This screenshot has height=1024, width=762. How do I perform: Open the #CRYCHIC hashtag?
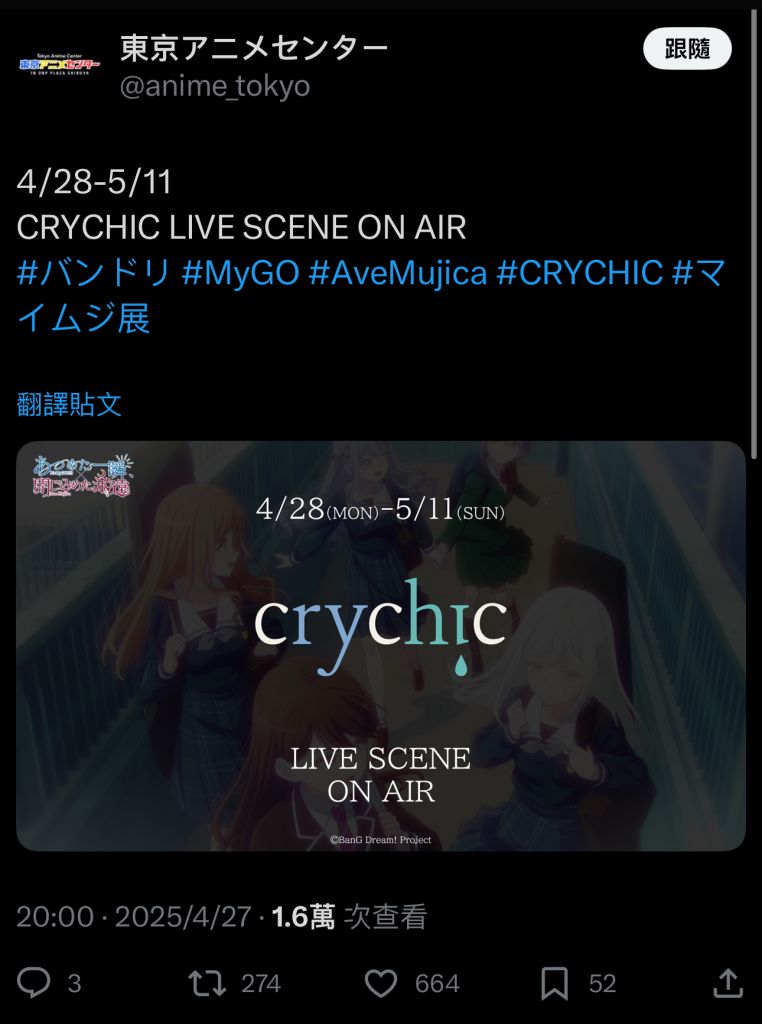click(x=580, y=272)
